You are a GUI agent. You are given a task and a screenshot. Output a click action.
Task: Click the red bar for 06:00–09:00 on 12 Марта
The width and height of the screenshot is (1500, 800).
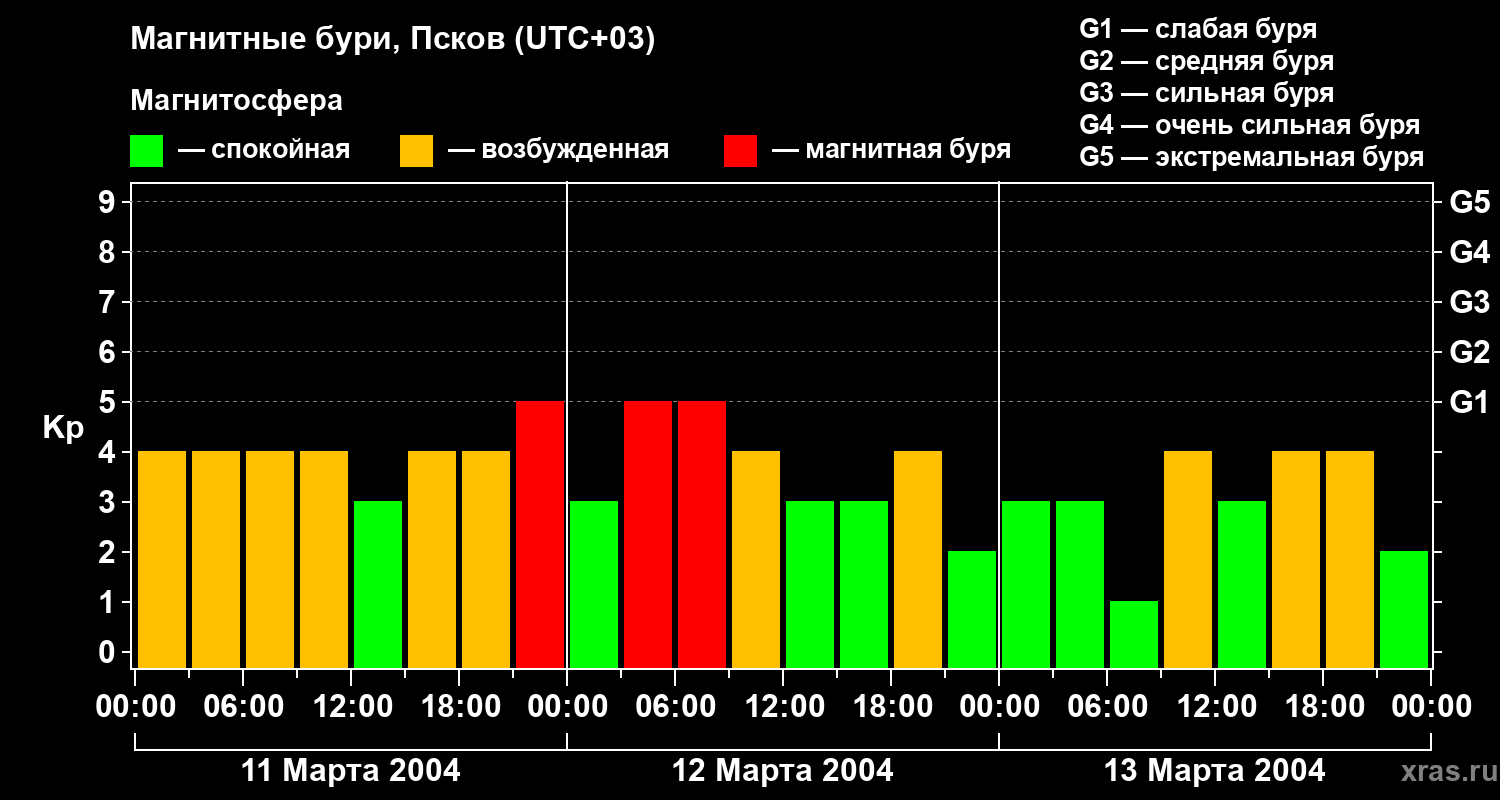(702, 534)
